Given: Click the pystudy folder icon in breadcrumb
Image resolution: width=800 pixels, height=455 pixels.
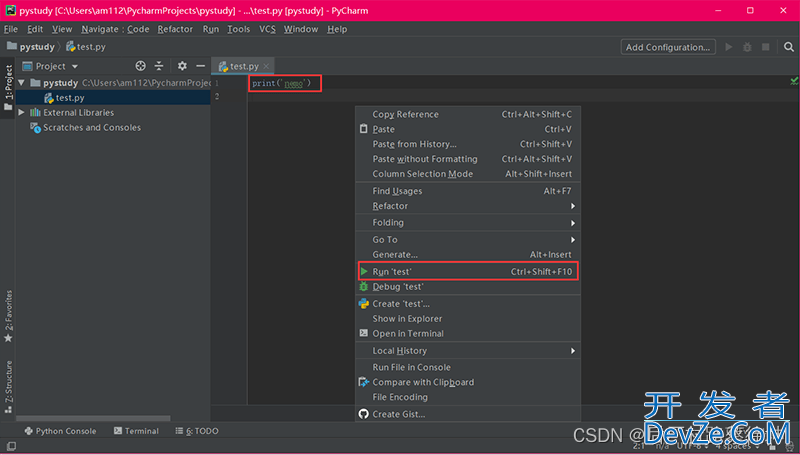Looking at the screenshot, I should 12,46.
